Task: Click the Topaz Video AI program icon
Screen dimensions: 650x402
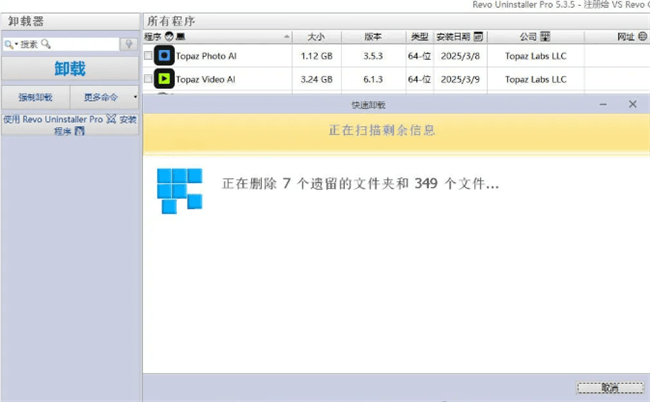Action: 164,79
